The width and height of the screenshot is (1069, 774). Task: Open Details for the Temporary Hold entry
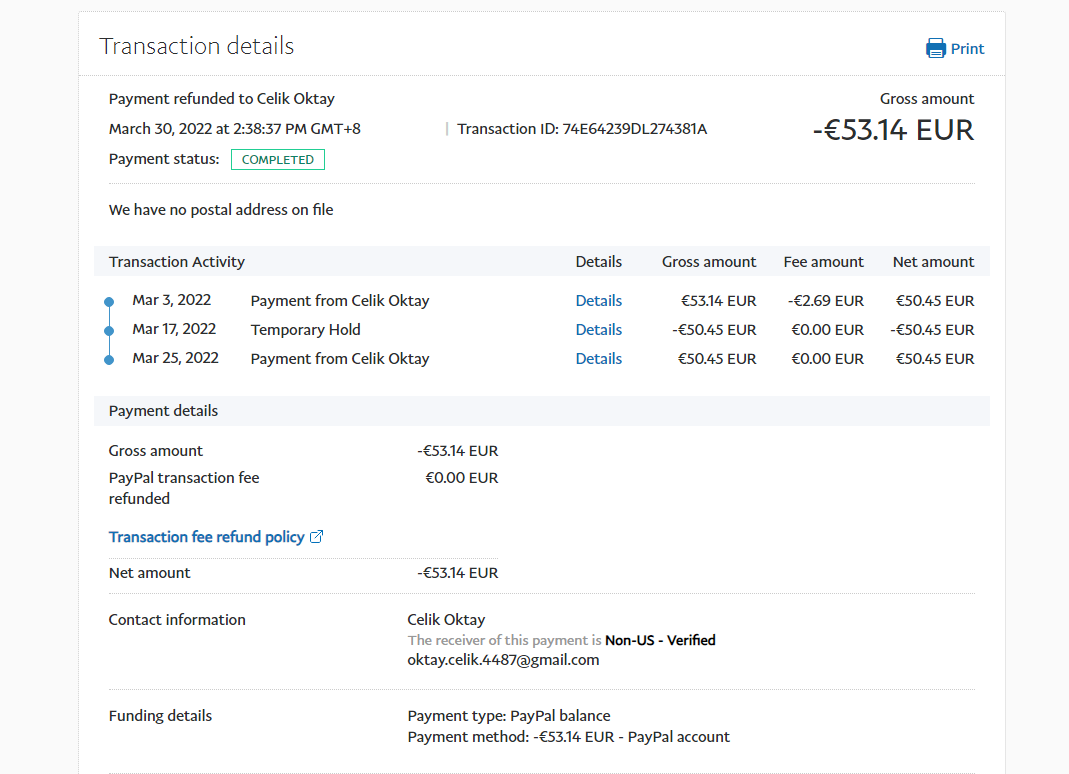point(598,330)
